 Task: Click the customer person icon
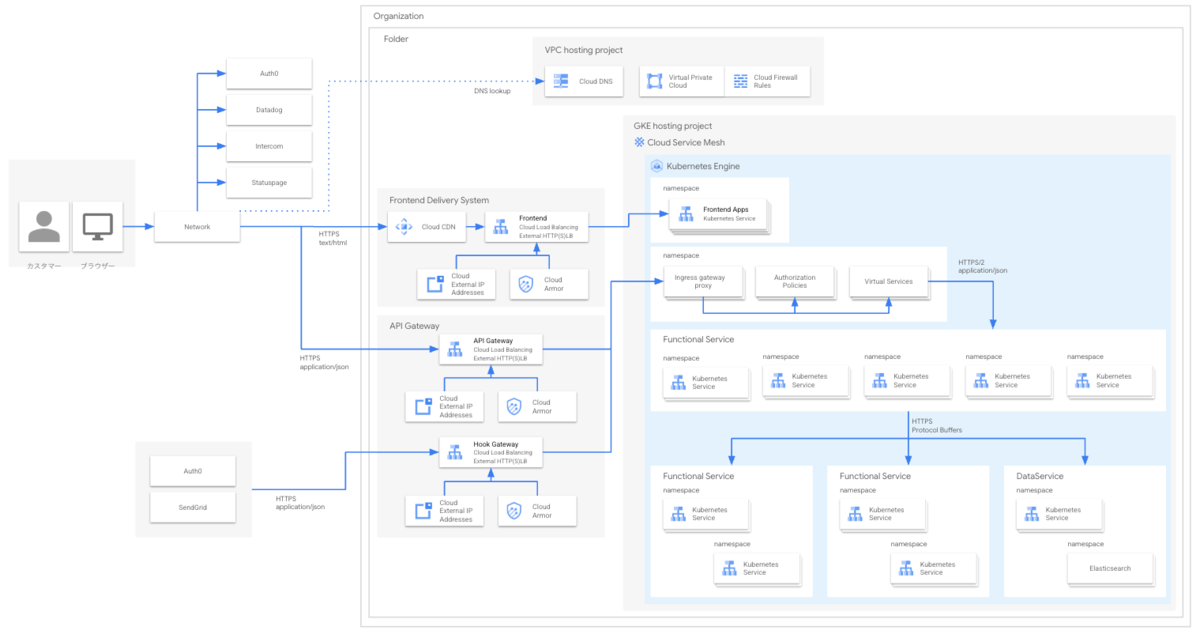coord(44,227)
